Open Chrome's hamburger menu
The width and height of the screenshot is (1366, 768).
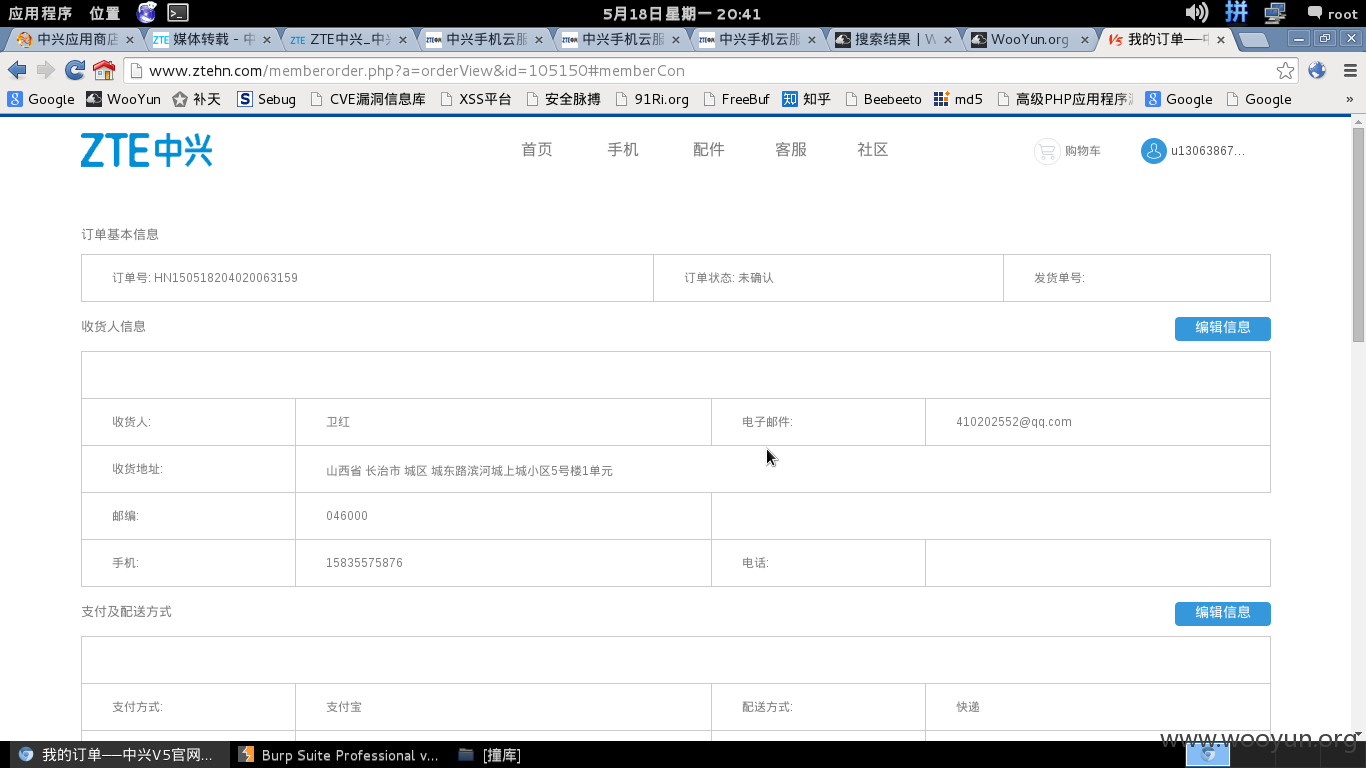(1350, 70)
